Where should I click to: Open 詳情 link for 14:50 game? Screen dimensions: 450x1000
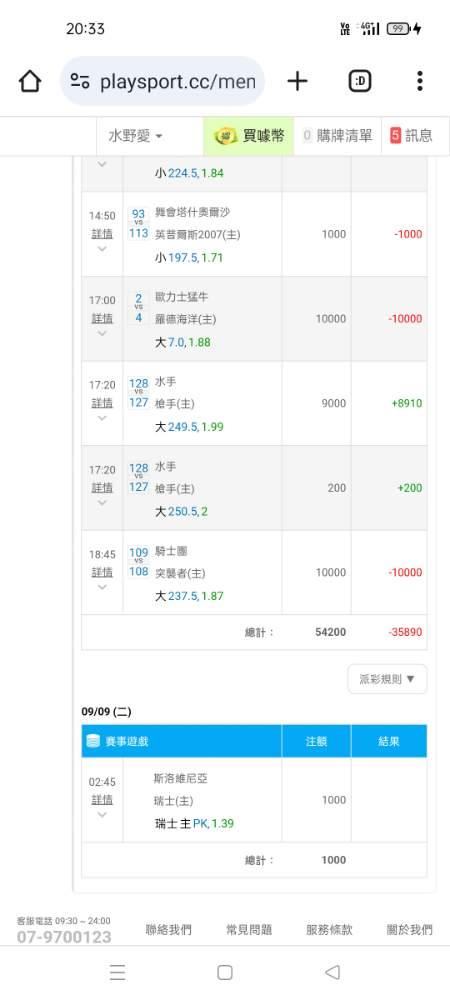[102, 234]
